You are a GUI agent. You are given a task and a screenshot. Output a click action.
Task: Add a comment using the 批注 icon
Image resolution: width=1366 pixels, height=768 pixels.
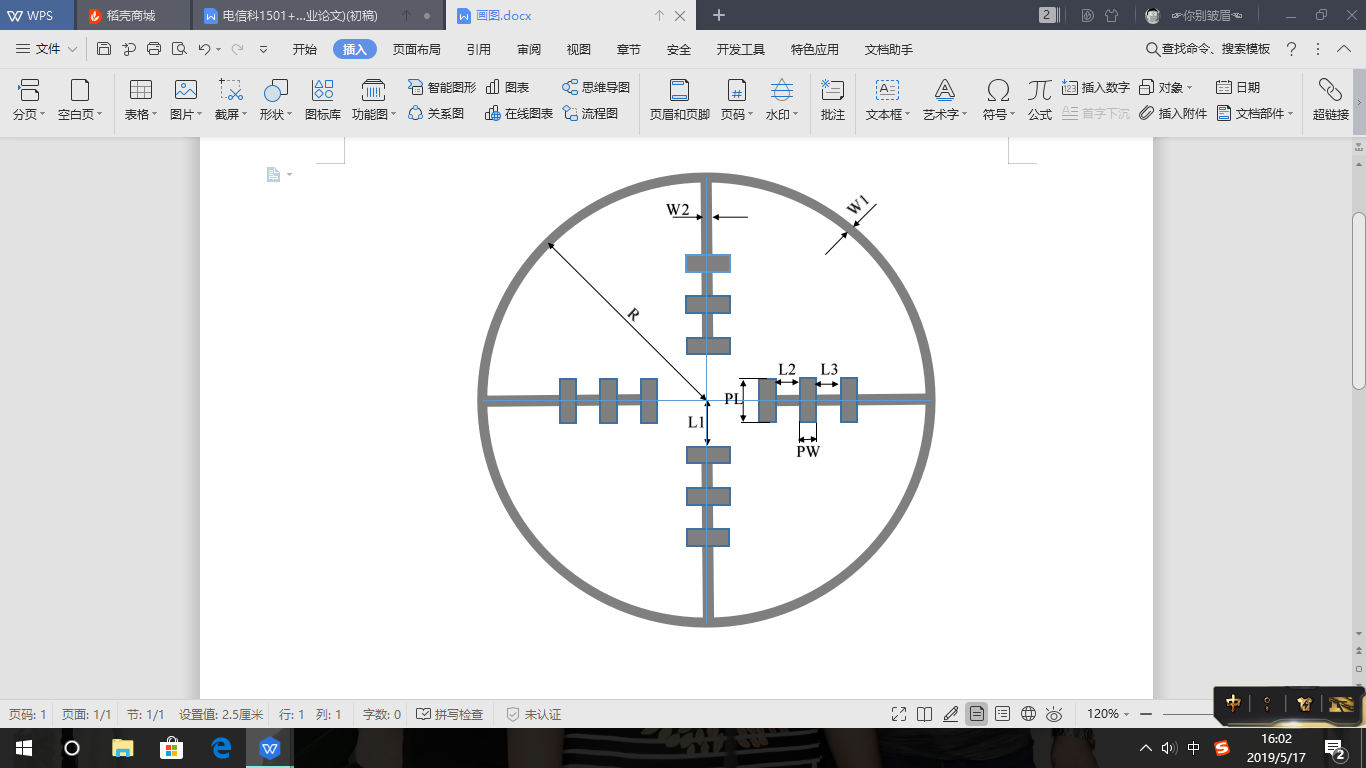[832, 100]
